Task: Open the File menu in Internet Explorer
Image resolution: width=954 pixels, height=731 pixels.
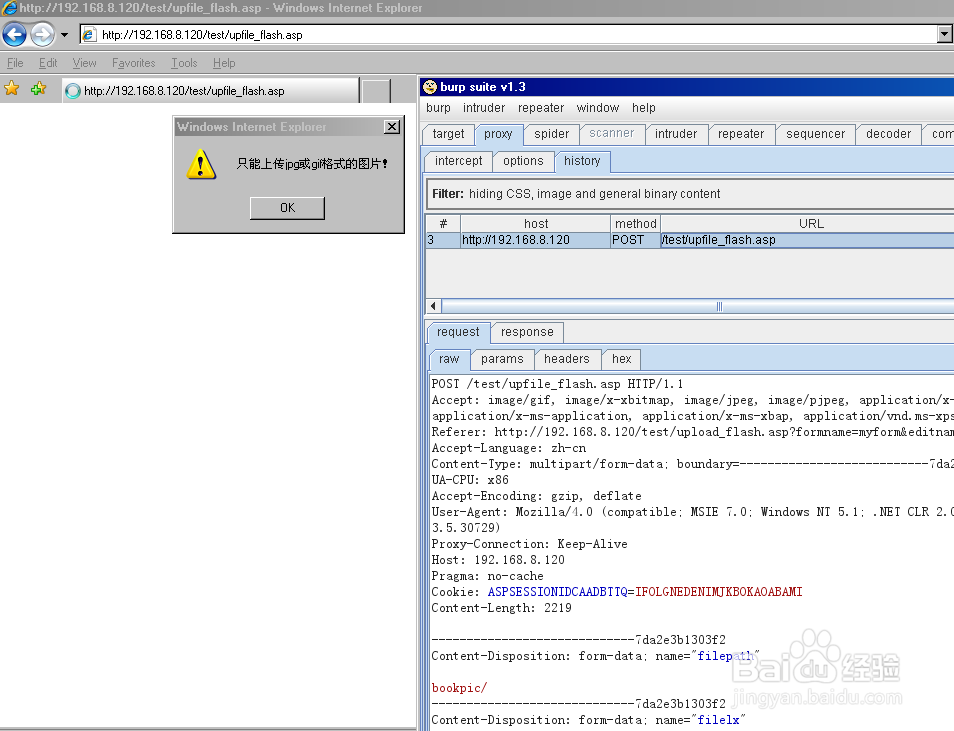Action: (15, 63)
